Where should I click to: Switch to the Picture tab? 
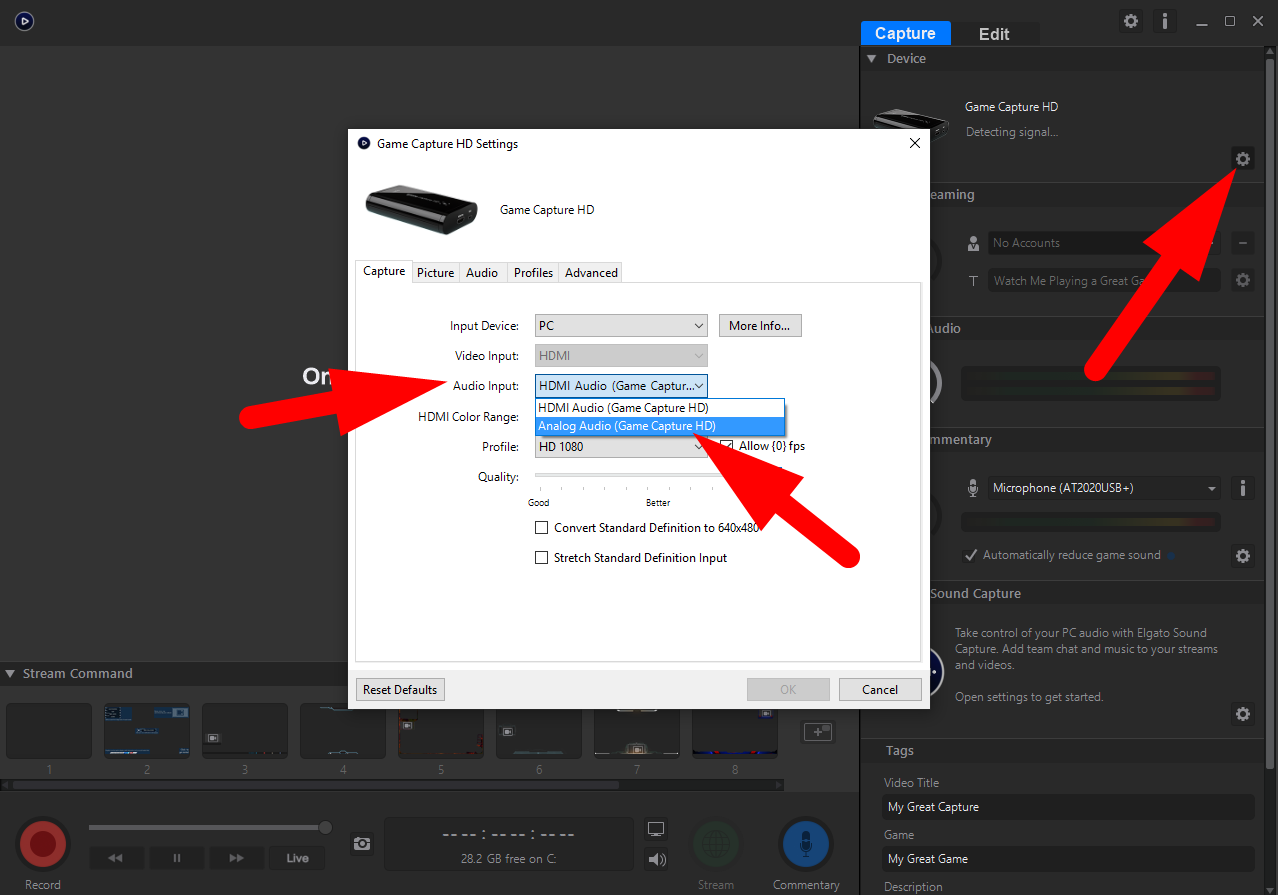point(435,272)
